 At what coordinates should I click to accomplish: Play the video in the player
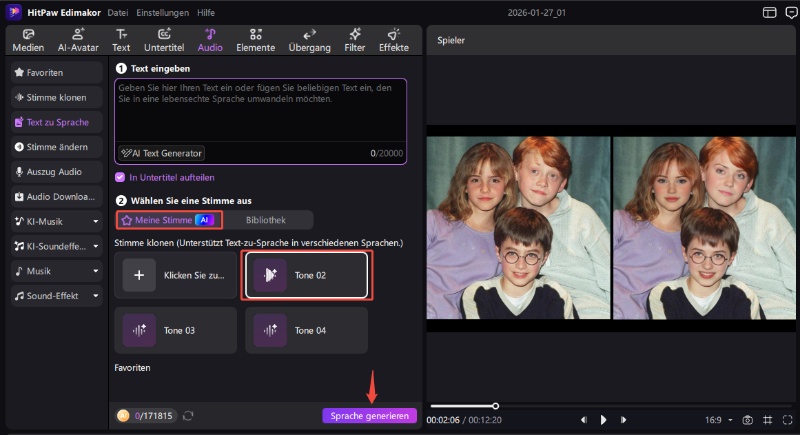coord(604,420)
